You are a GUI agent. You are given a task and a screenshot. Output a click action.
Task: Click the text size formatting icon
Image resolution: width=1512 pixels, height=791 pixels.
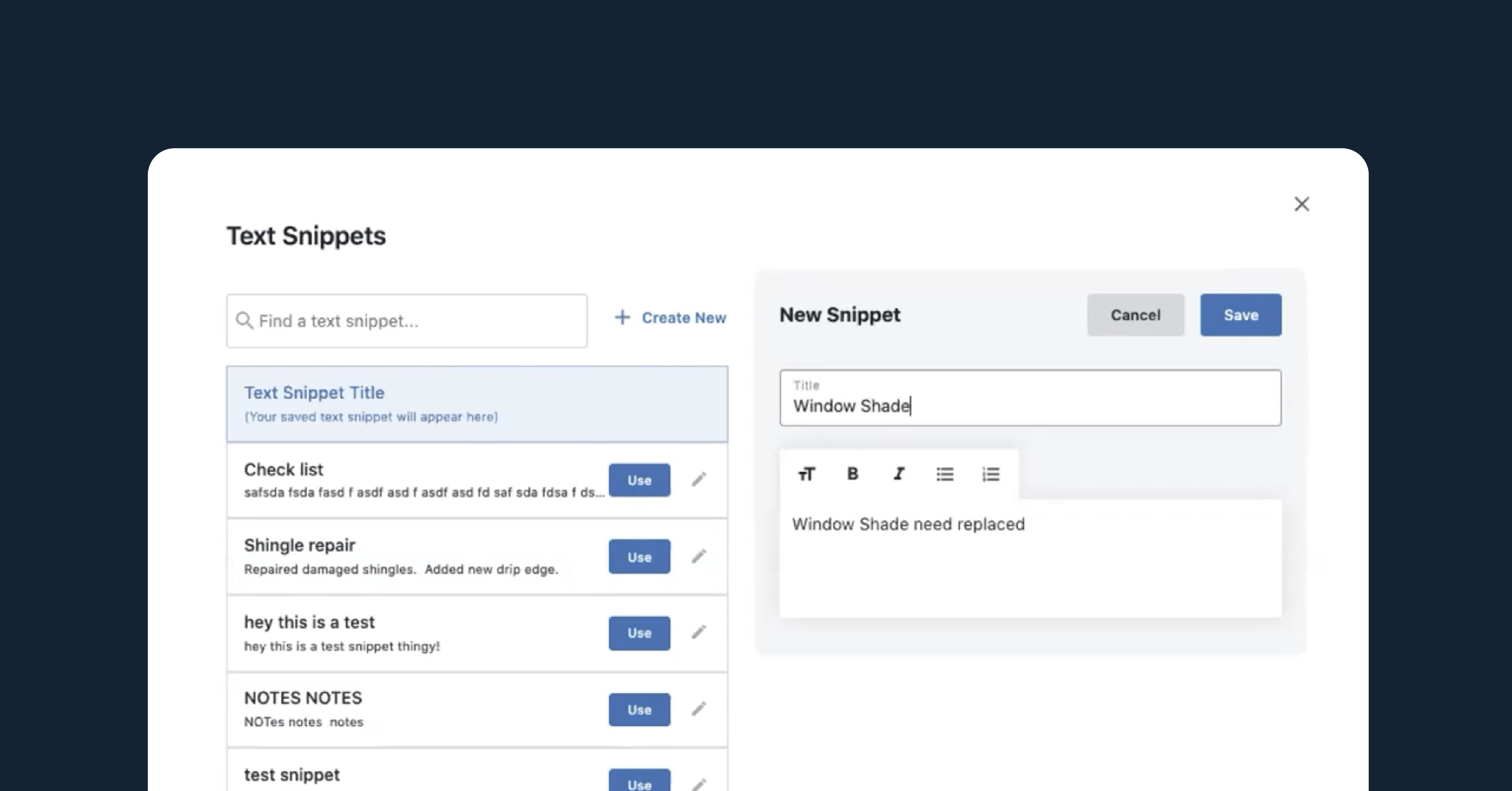[807, 473]
